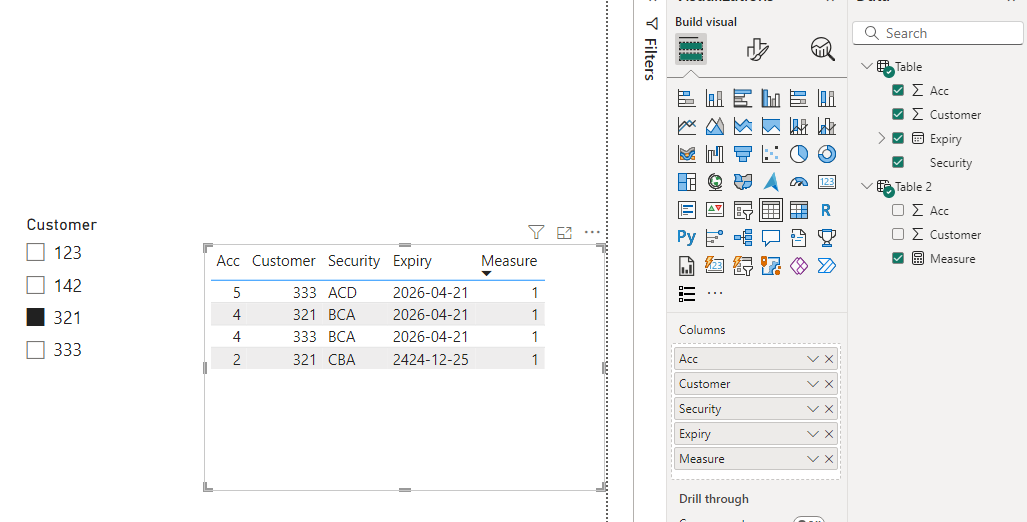Open dropdown for Security column field

tap(813, 409)
